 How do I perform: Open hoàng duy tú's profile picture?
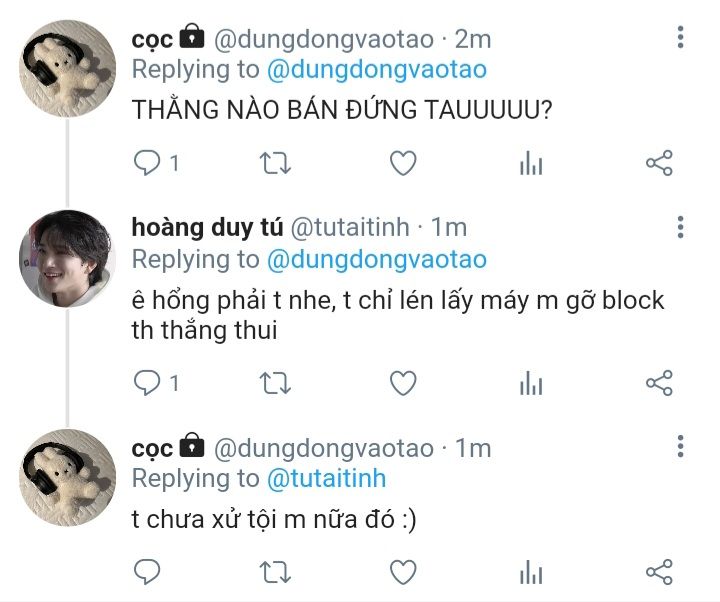pyautogui.click(x=67, y=259)
